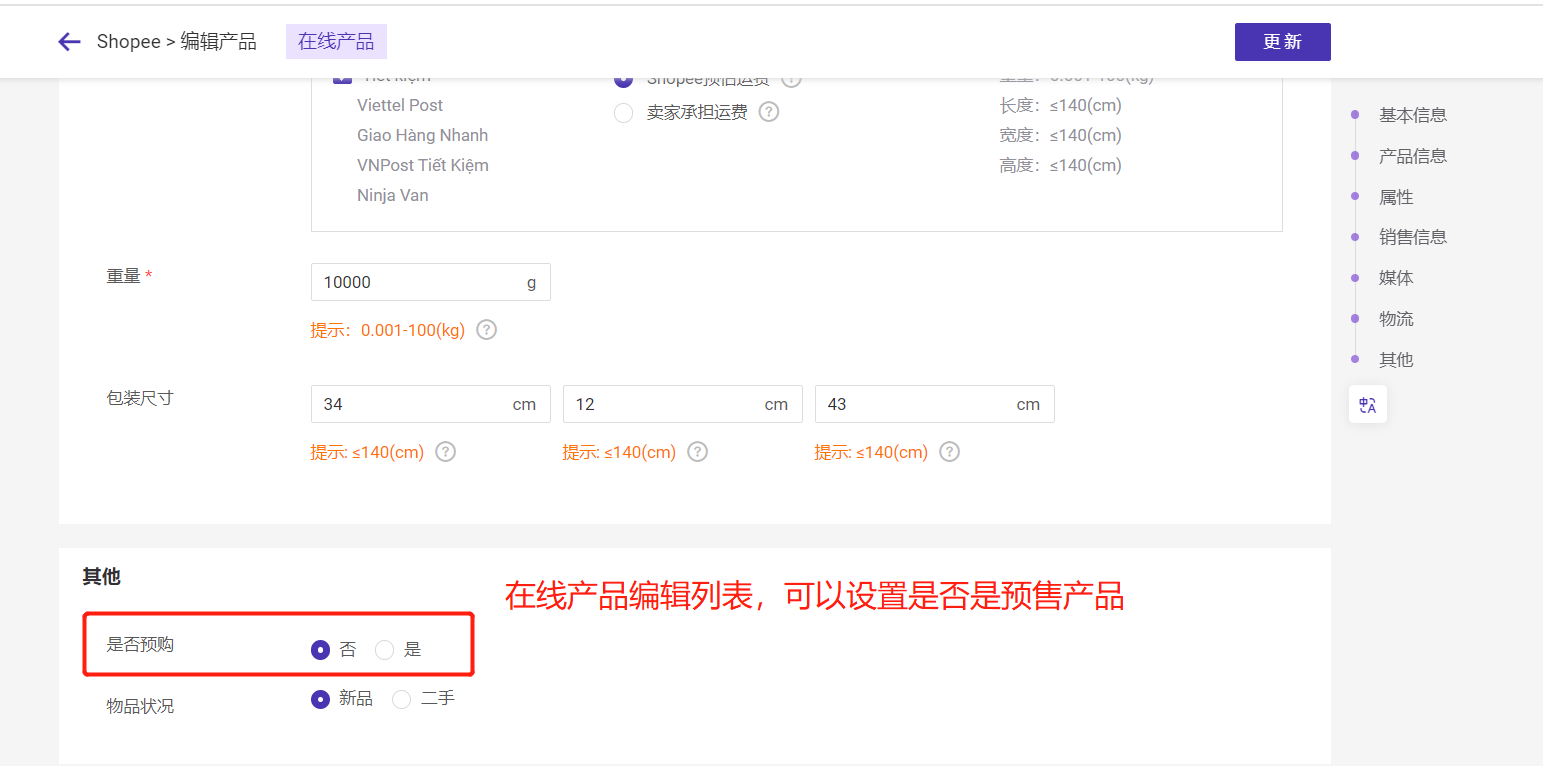The width and height of the screenshot is (1543, 766).
Task: Click the 在线产品 tag
Action: [x=336, y=42]
